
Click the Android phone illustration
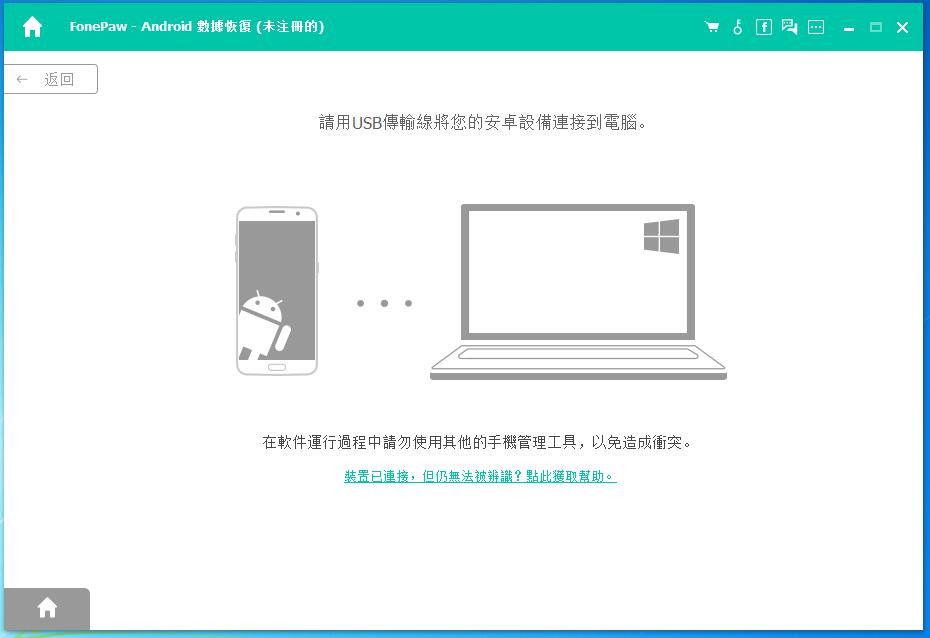click(x=277, y=291)
